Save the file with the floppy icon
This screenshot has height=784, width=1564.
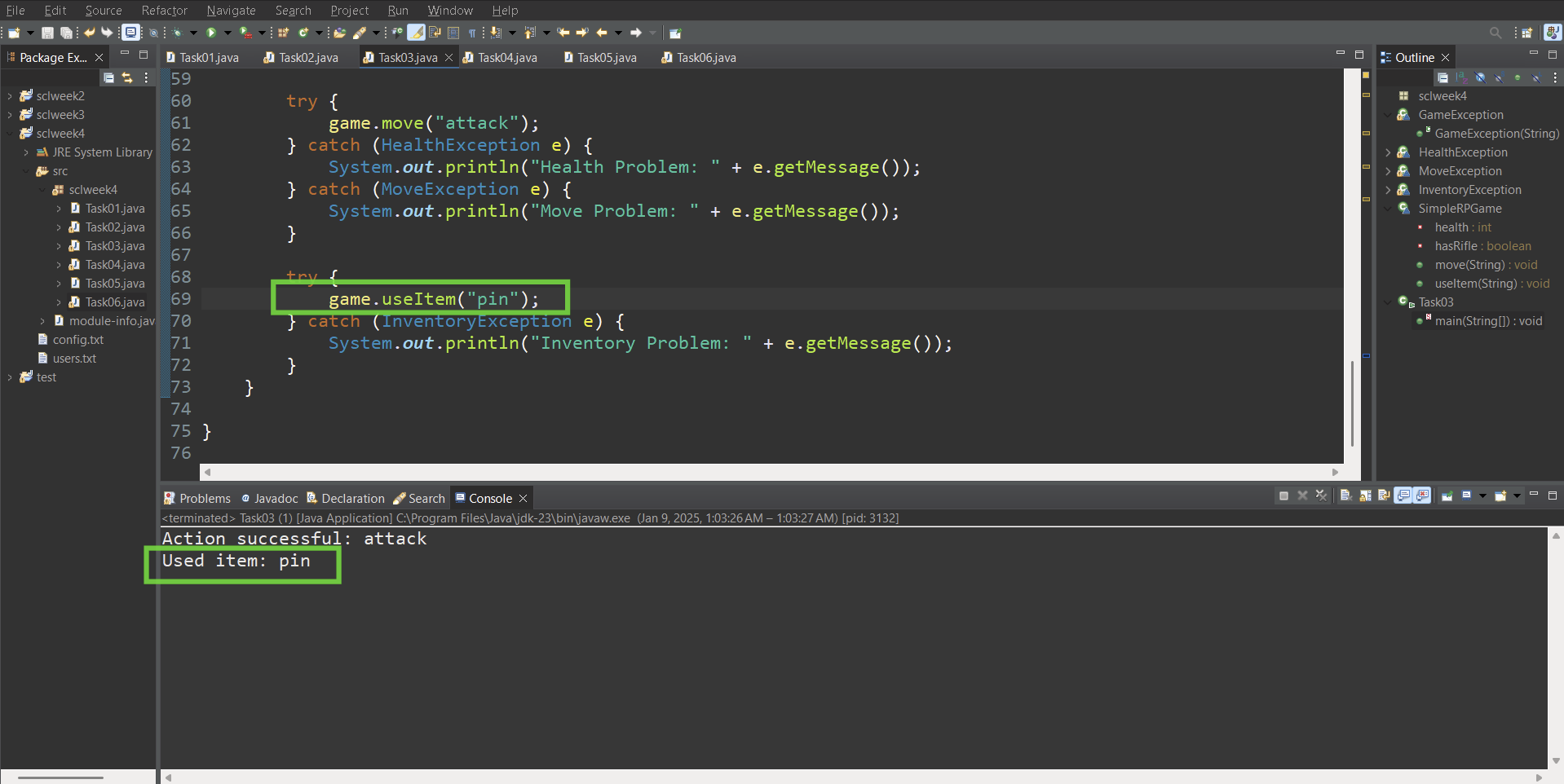click(x=47, y=33)
